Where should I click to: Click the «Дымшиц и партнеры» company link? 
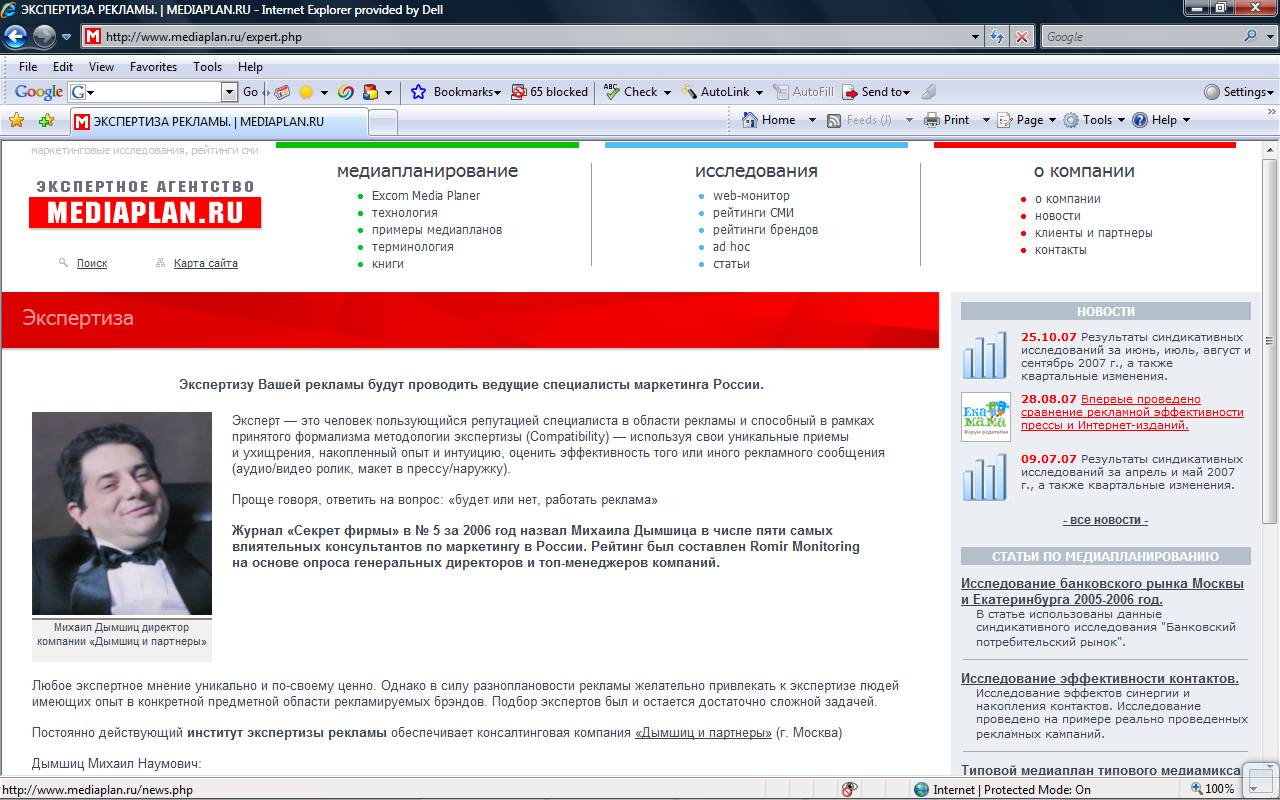click(x=703, y=733)
